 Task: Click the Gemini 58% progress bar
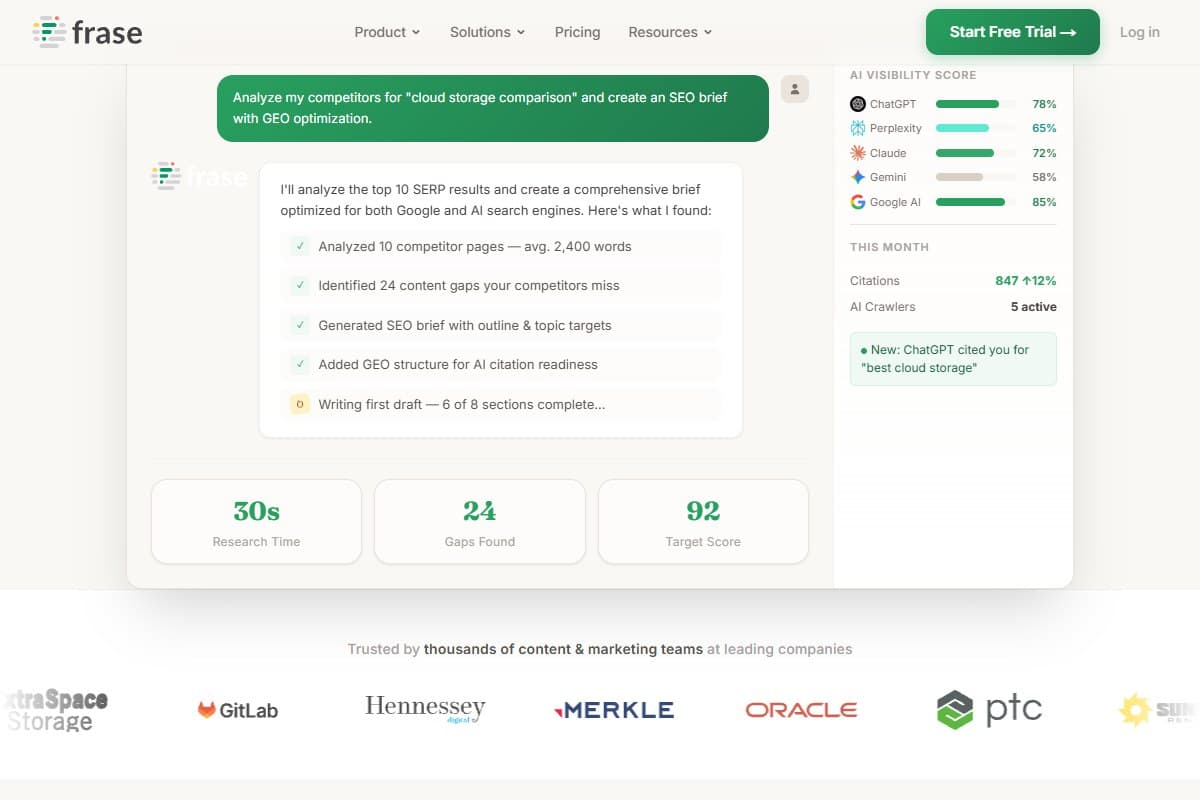976,177
